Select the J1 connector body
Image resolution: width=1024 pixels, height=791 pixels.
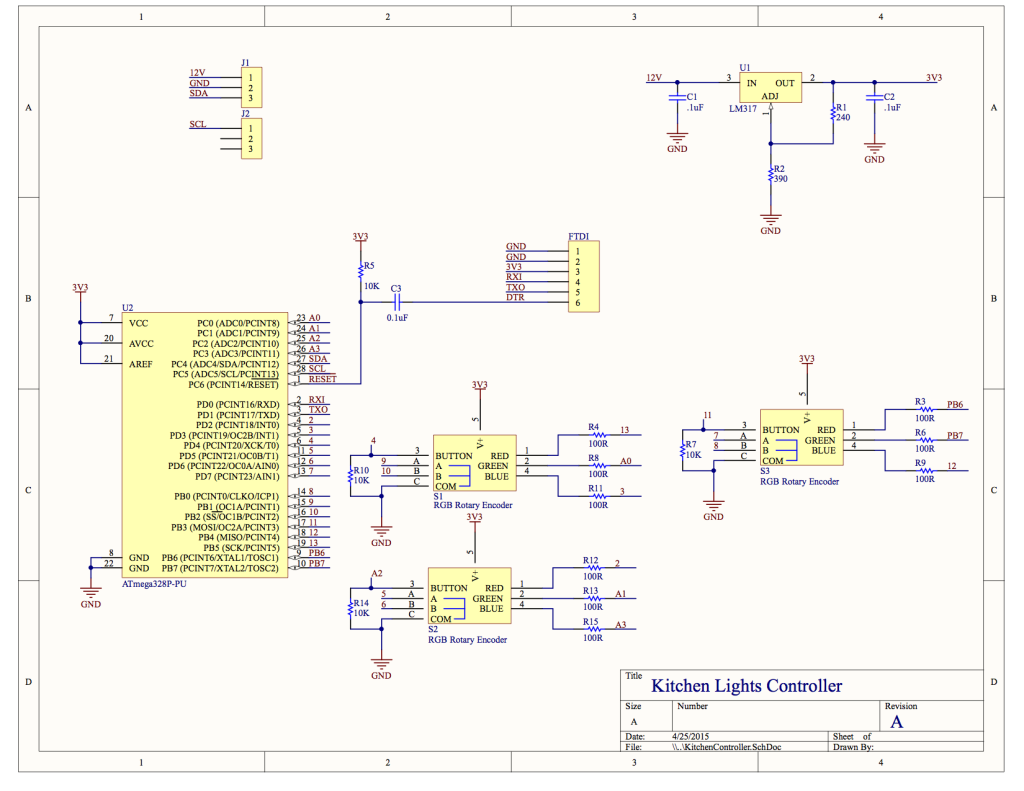coord(251,87)
